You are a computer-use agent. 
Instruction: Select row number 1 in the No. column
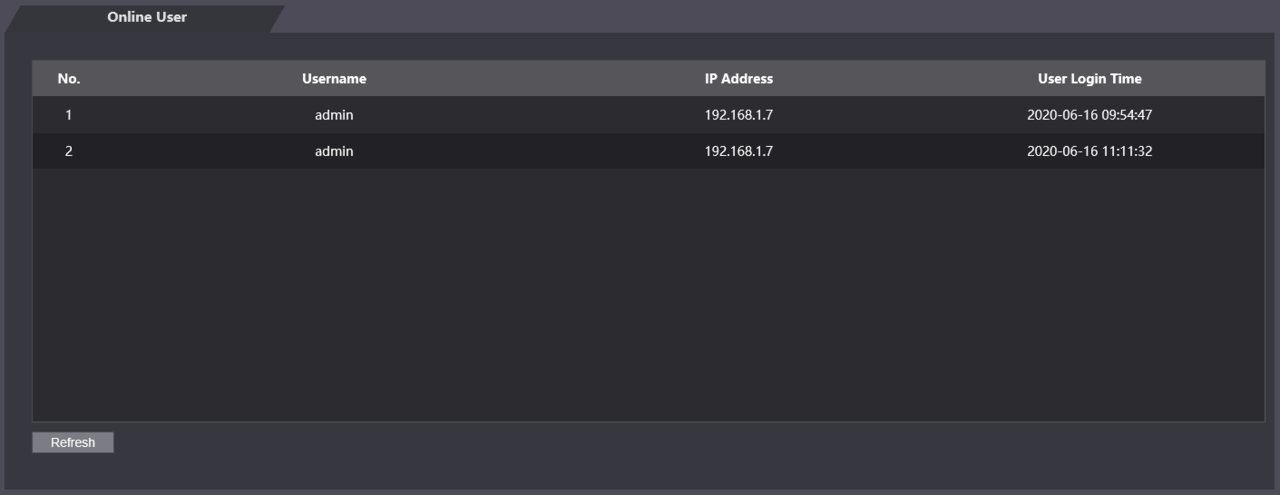tap(69, 115)
